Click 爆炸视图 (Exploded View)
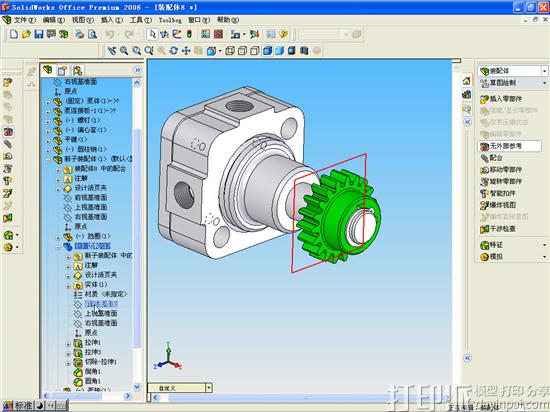Screen dimensions: 550x412 pyautogui.click(x=497, y=205)
